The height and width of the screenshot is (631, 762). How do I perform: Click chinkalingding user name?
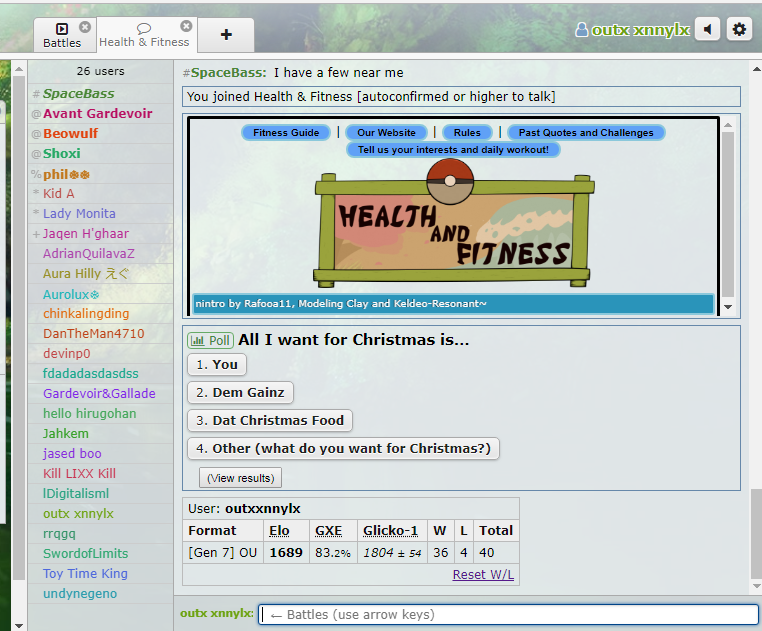[101, 314]
